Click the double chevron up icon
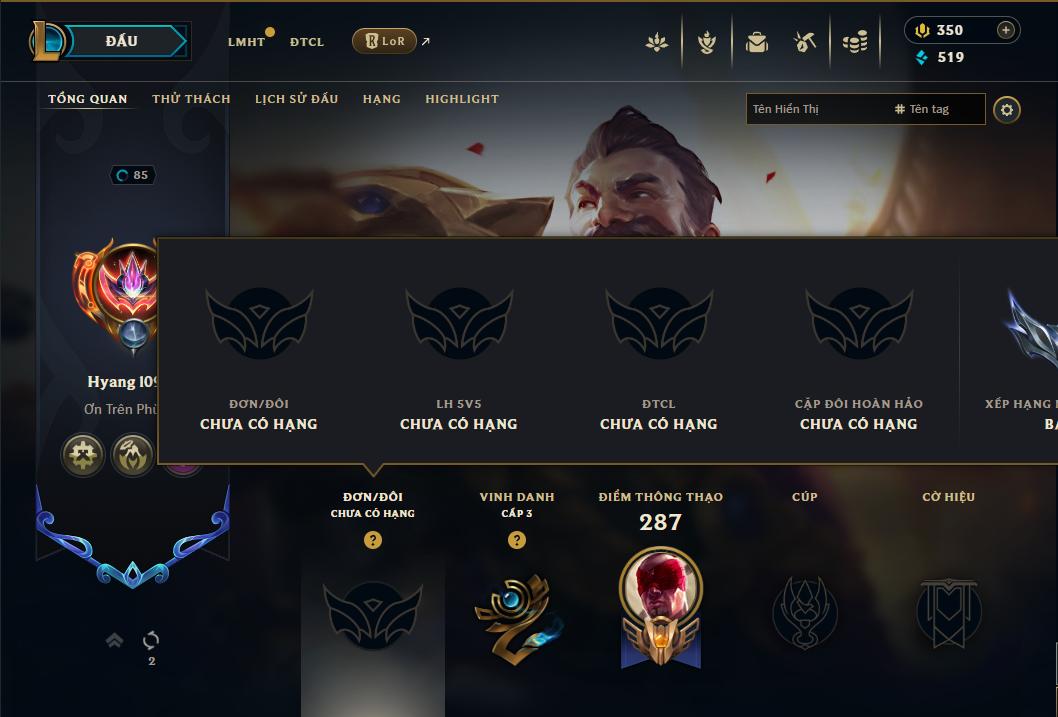The image size is (1058, 717). [x=114, y=639]
